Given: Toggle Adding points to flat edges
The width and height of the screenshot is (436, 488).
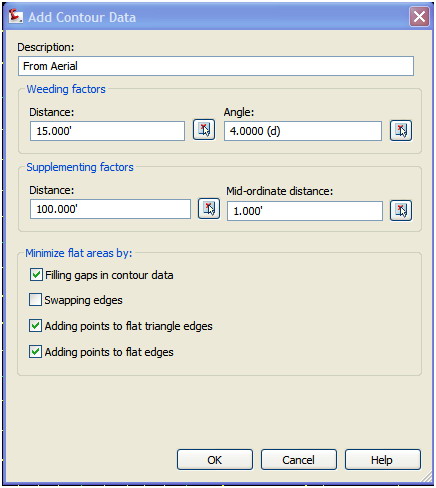Looking at the screenshot, I should coord(35,352).
